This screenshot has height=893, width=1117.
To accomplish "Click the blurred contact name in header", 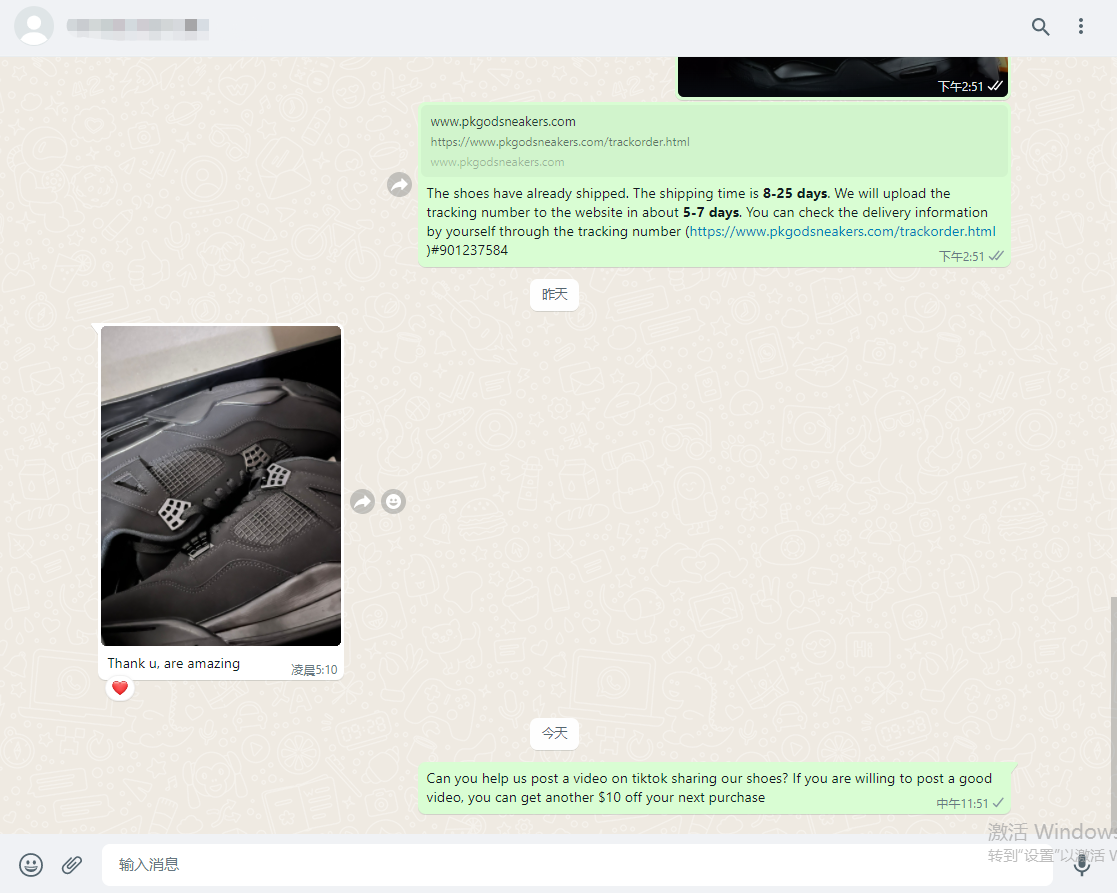I will click(x=138, y=27).
